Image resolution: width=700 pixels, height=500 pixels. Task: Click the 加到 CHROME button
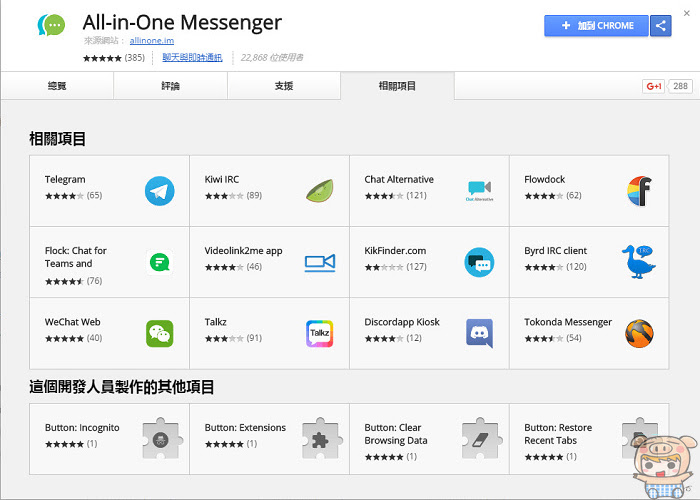[x=596, y=25]
